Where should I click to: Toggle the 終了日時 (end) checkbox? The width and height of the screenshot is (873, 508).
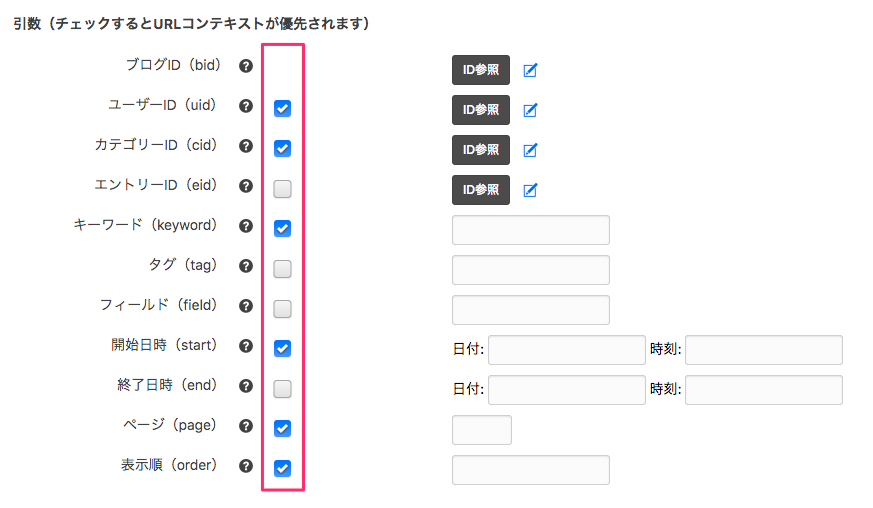click(x=282, y=388)
